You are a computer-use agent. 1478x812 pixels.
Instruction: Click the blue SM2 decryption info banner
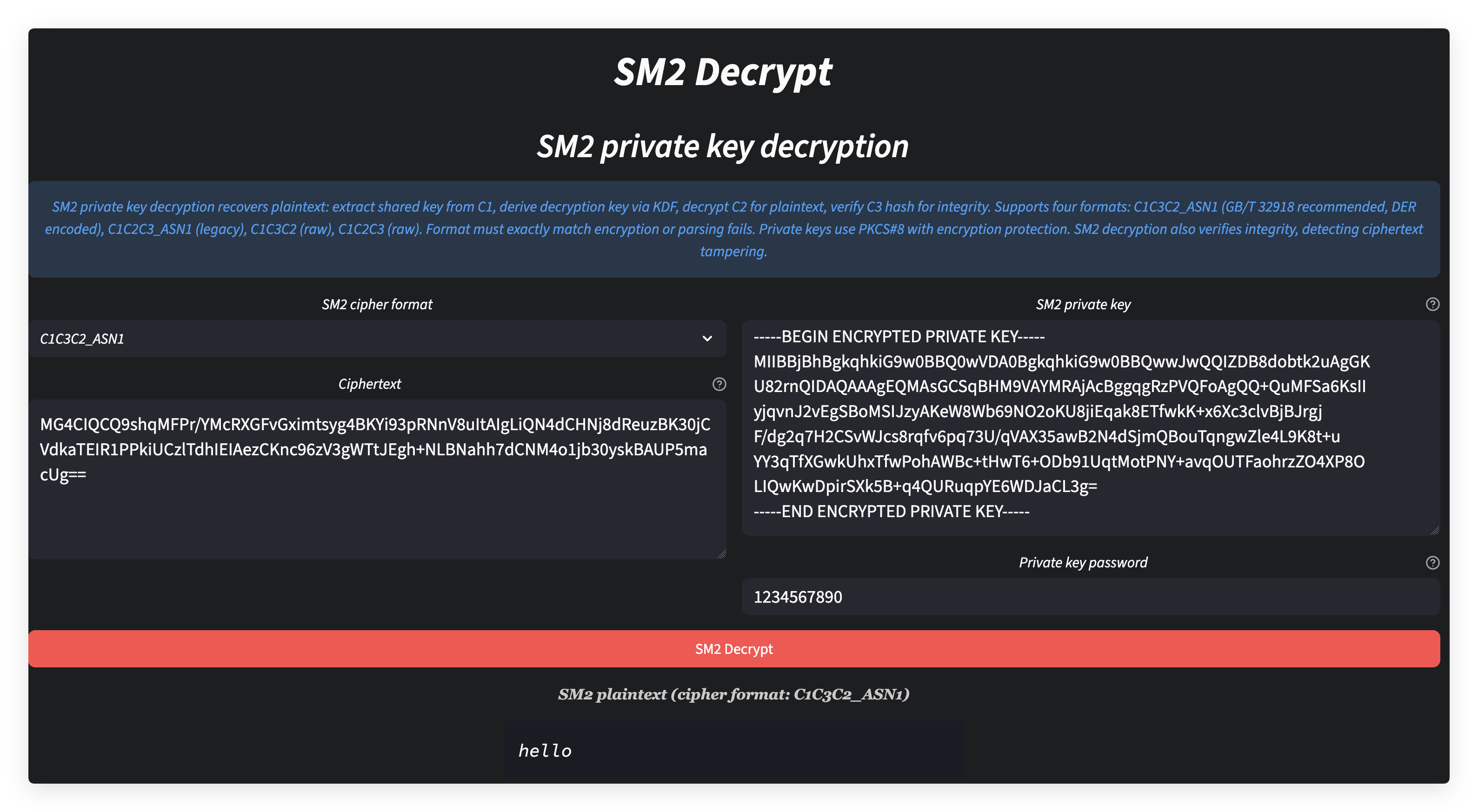[x=734, y=229]
